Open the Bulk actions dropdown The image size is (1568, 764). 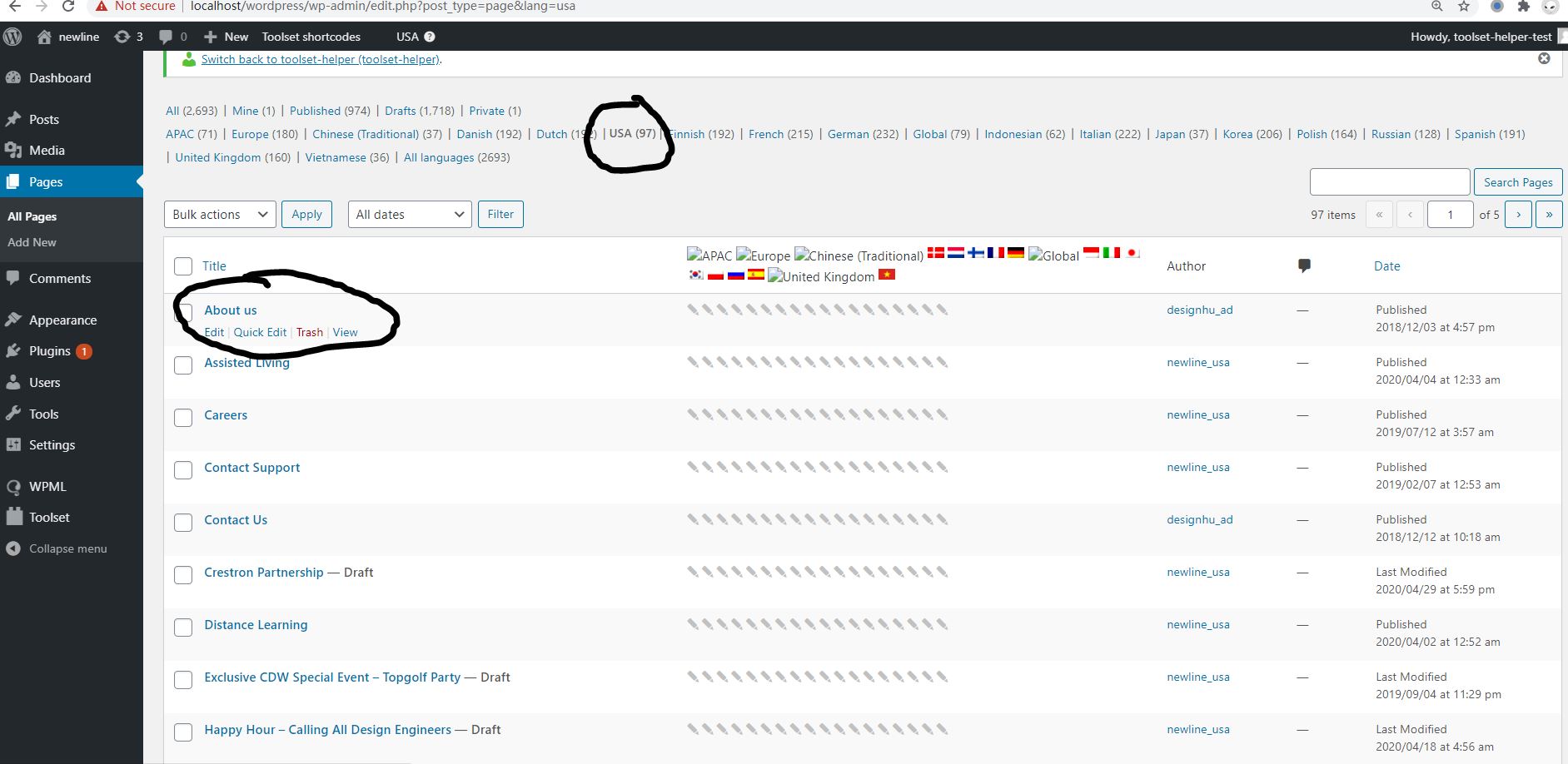(220, 214)
